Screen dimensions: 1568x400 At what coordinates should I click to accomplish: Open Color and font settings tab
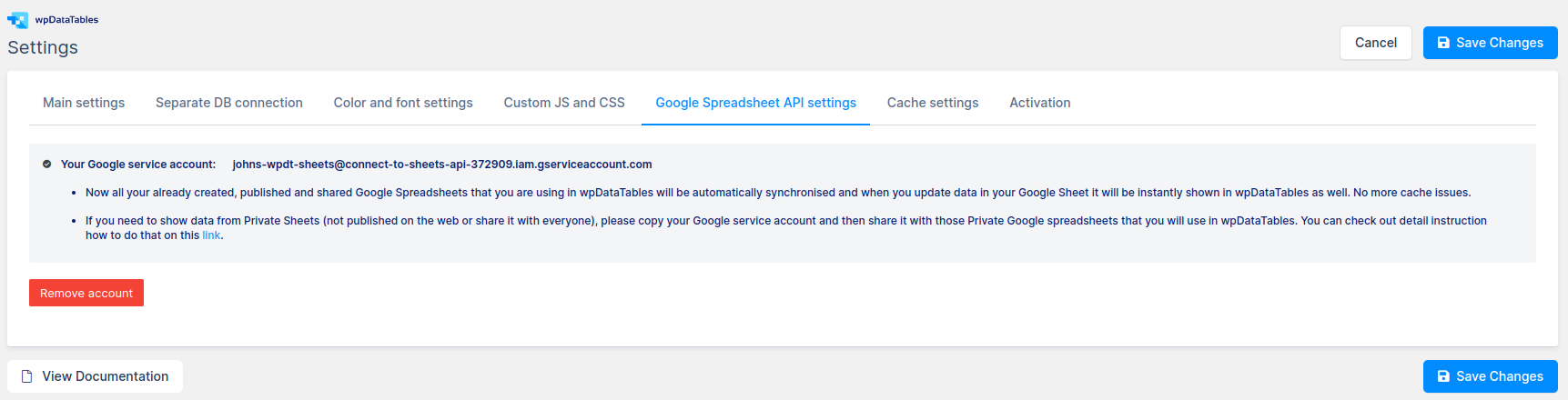click(403, 103)
